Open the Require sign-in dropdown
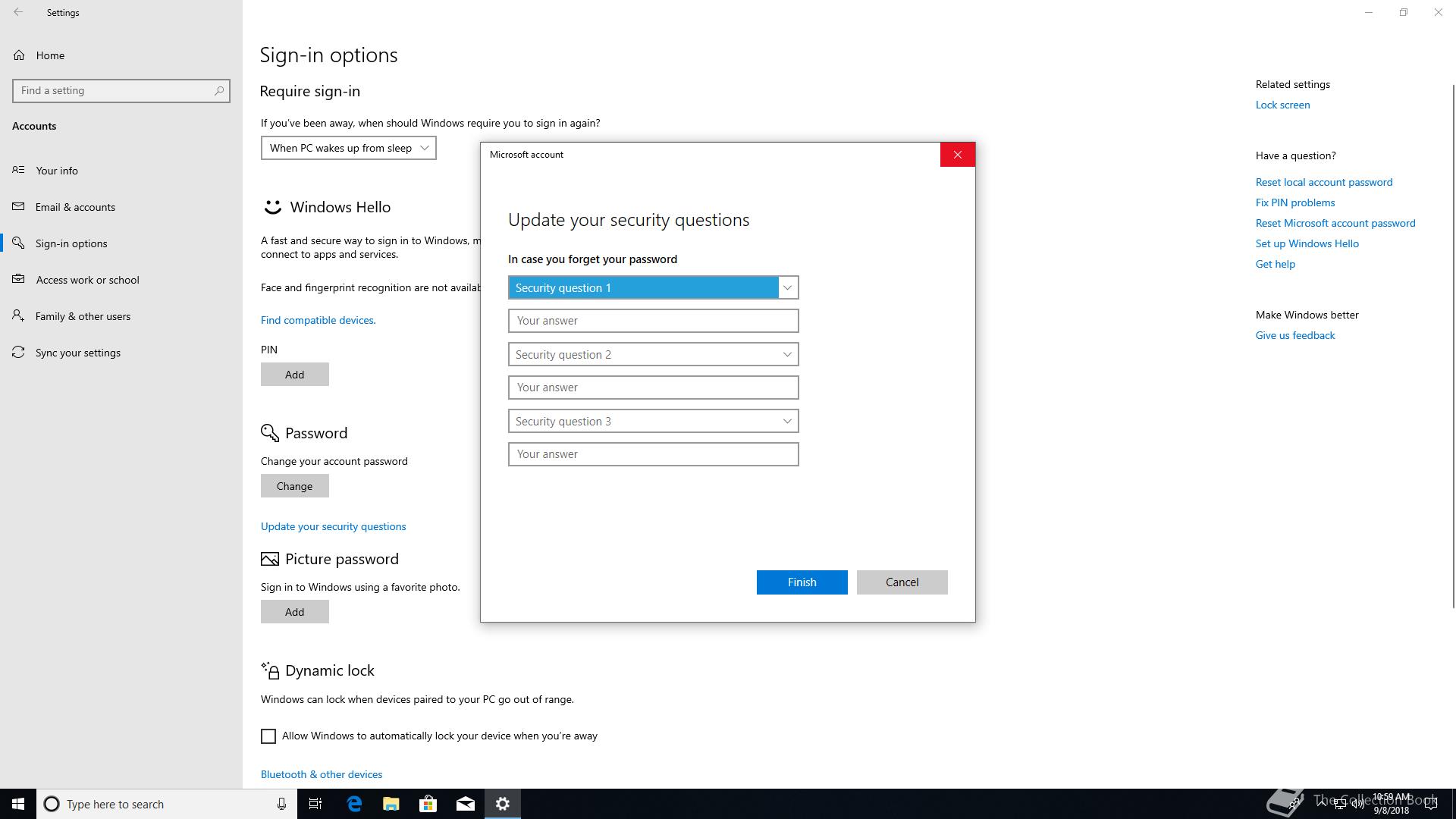This screenshot has height=819, width=1456. (x=349, y=148)
